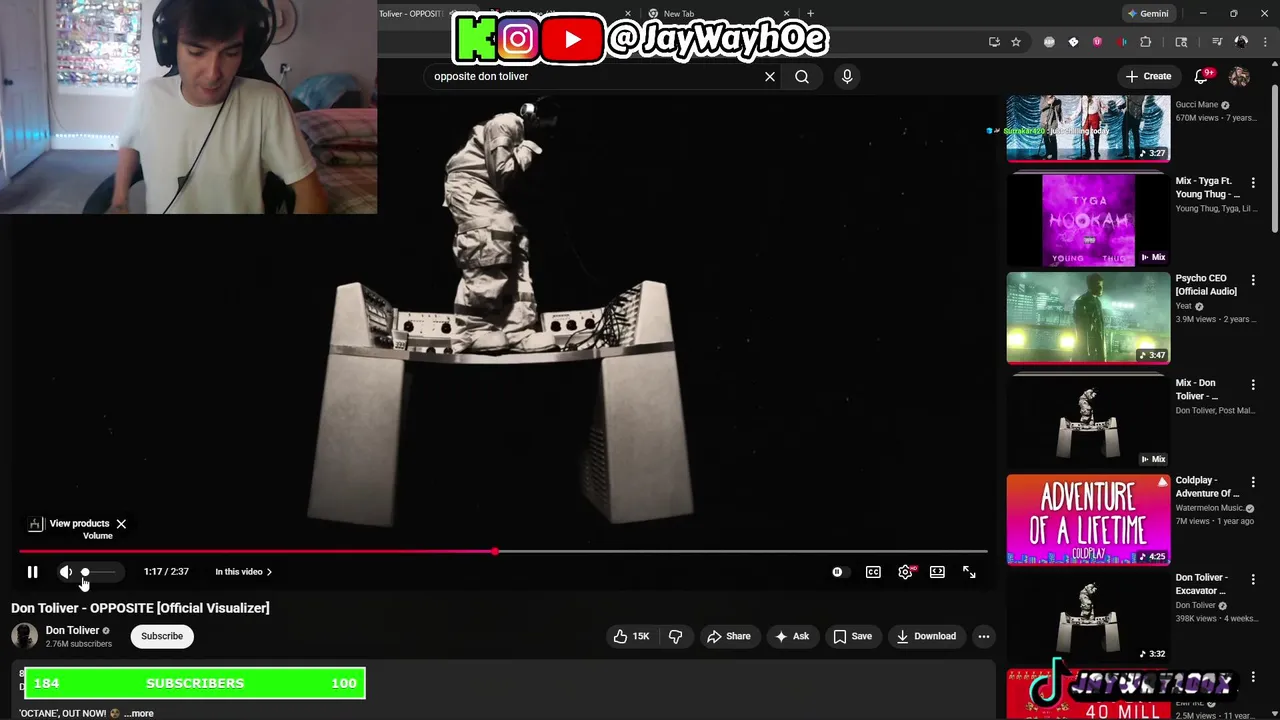Image resolution: width=1280 pixels, height=720 pixels.
Task: Open Chrome extensions puzzle icon
Action: [x=1146, y=42]
